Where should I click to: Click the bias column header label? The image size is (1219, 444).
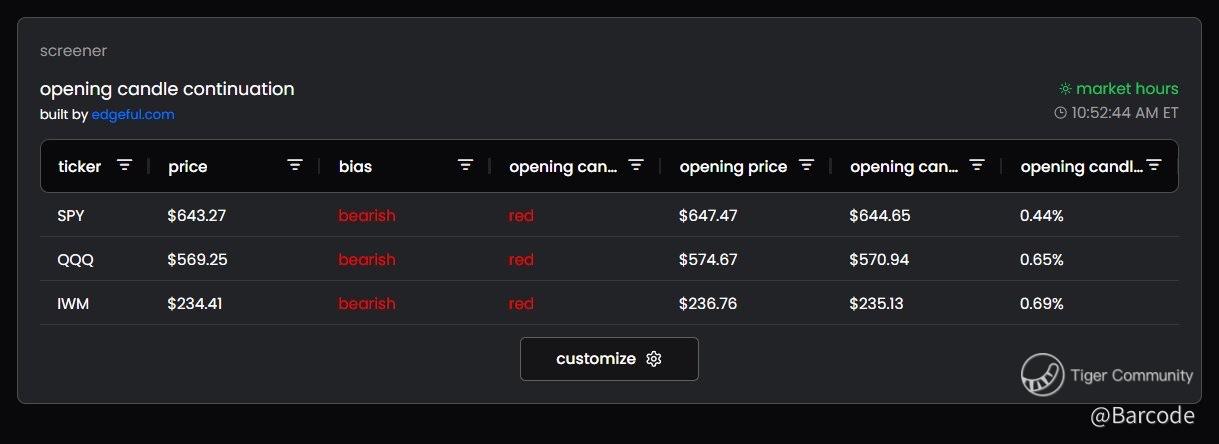click(355, 167)
